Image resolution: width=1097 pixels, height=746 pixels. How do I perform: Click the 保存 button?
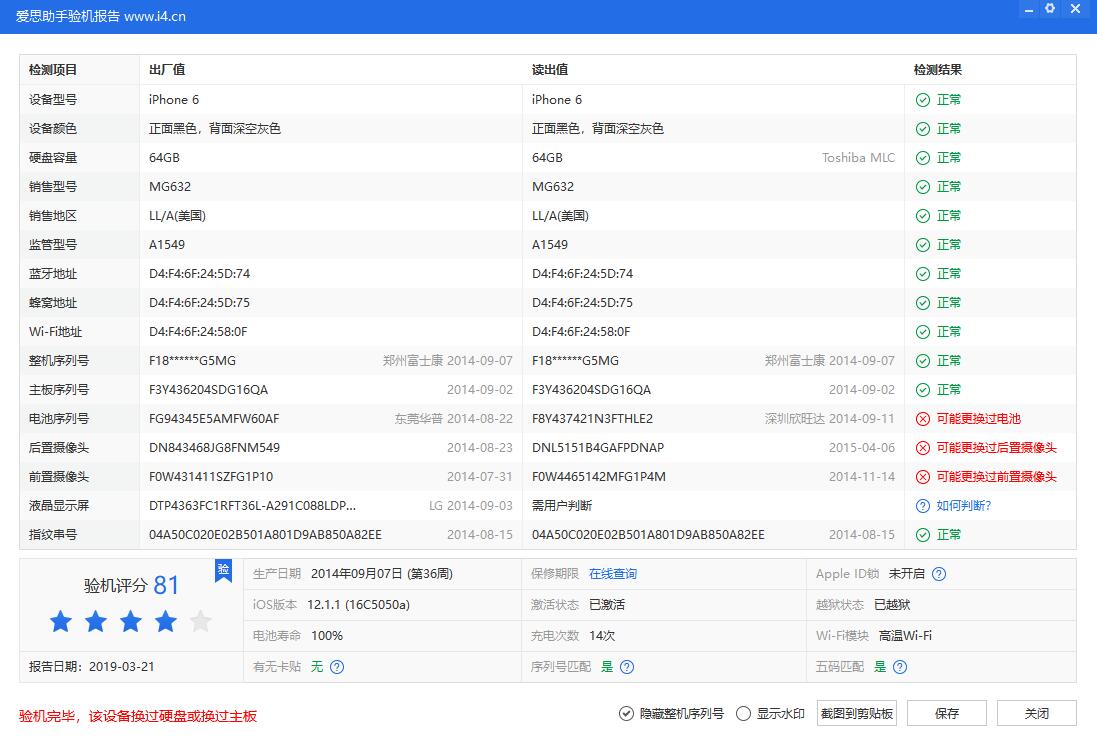pyautogui.click(x=946, y=713)
